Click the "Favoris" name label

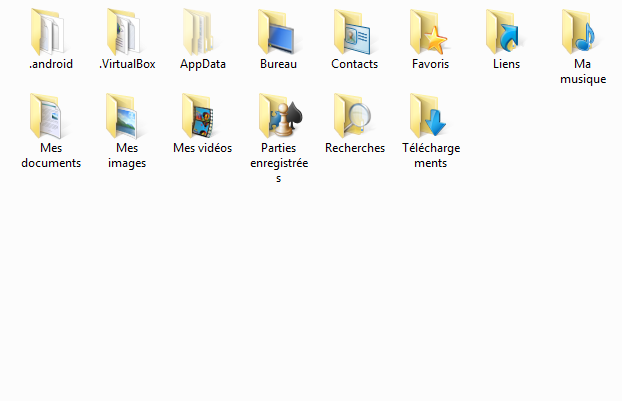[430, 64]
